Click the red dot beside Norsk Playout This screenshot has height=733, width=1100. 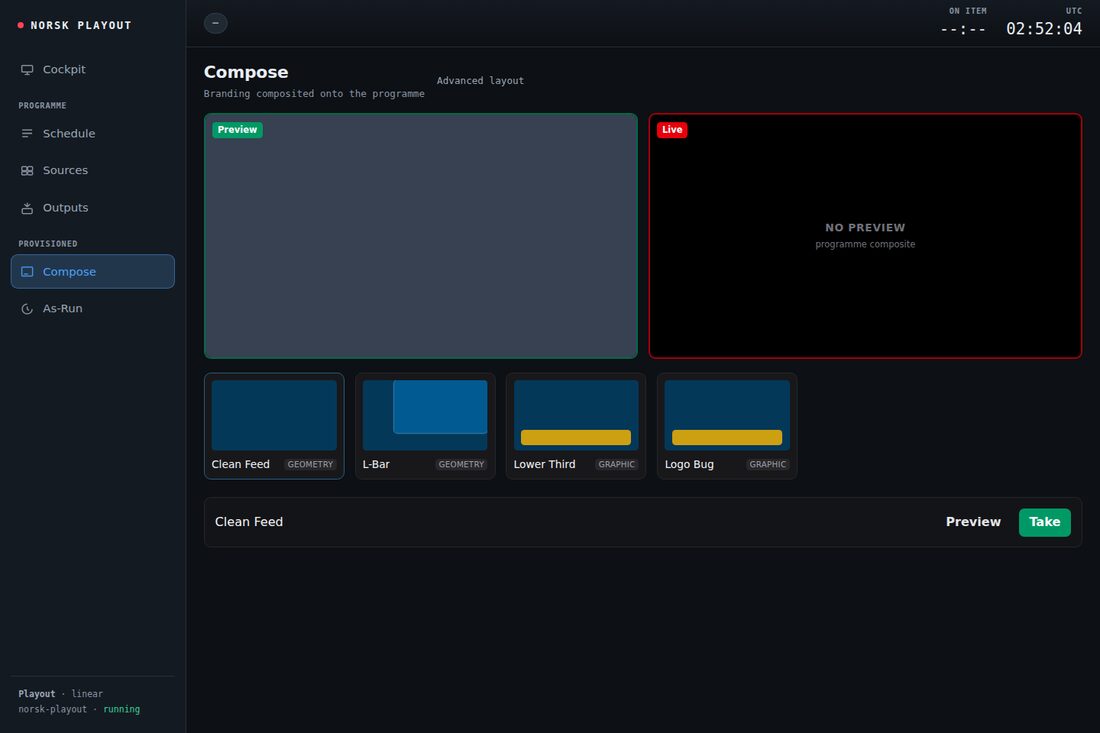click(x=20, y=25)
